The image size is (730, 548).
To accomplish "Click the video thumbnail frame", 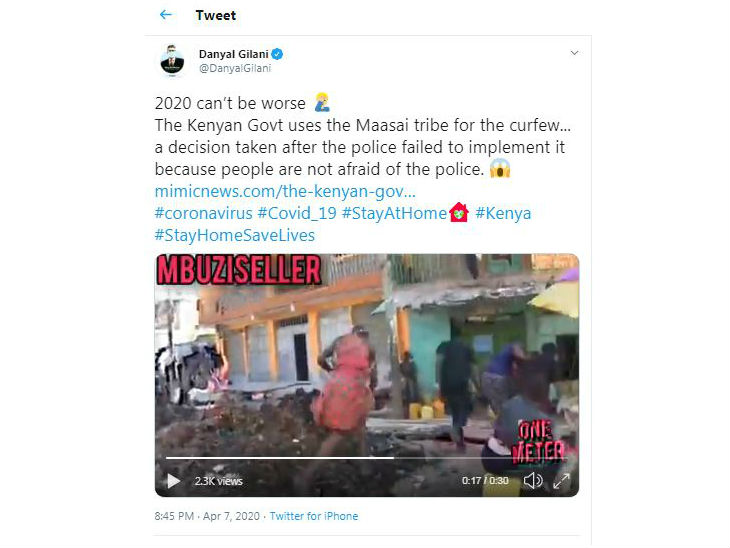I will pyautogui.click(x=366, y=360).
